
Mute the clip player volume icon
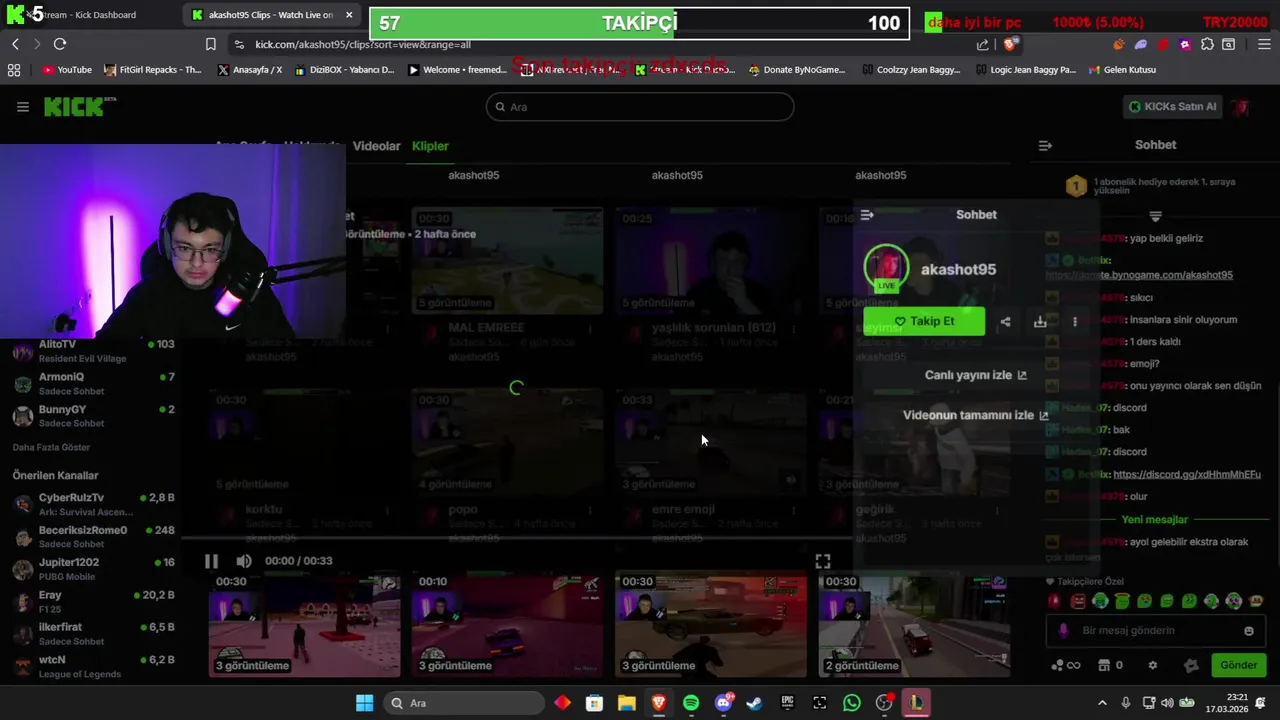point(243,561)
